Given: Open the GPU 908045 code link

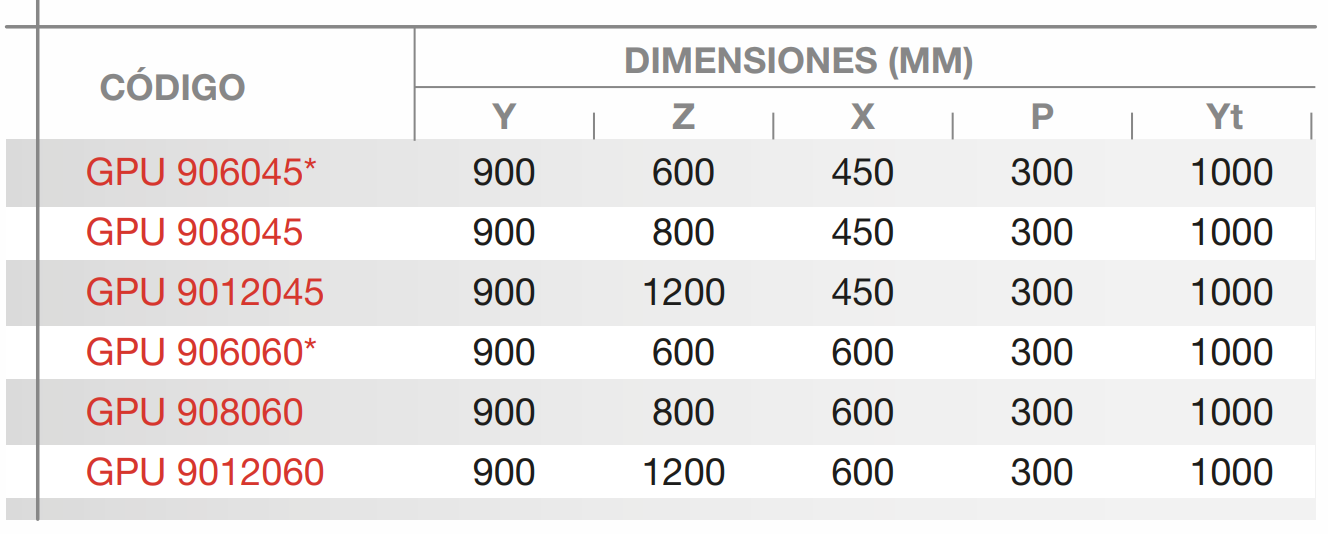Looking at the screenshot, I should (x=194, y=233).
